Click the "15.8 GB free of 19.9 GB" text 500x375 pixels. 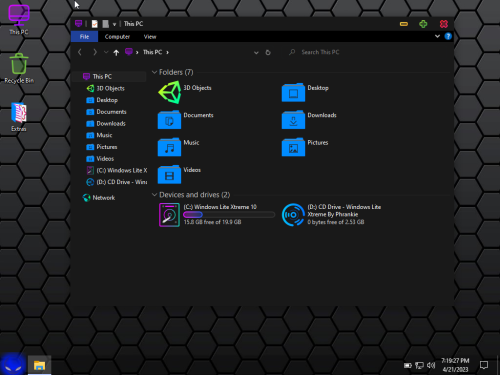tap(212, 222)
